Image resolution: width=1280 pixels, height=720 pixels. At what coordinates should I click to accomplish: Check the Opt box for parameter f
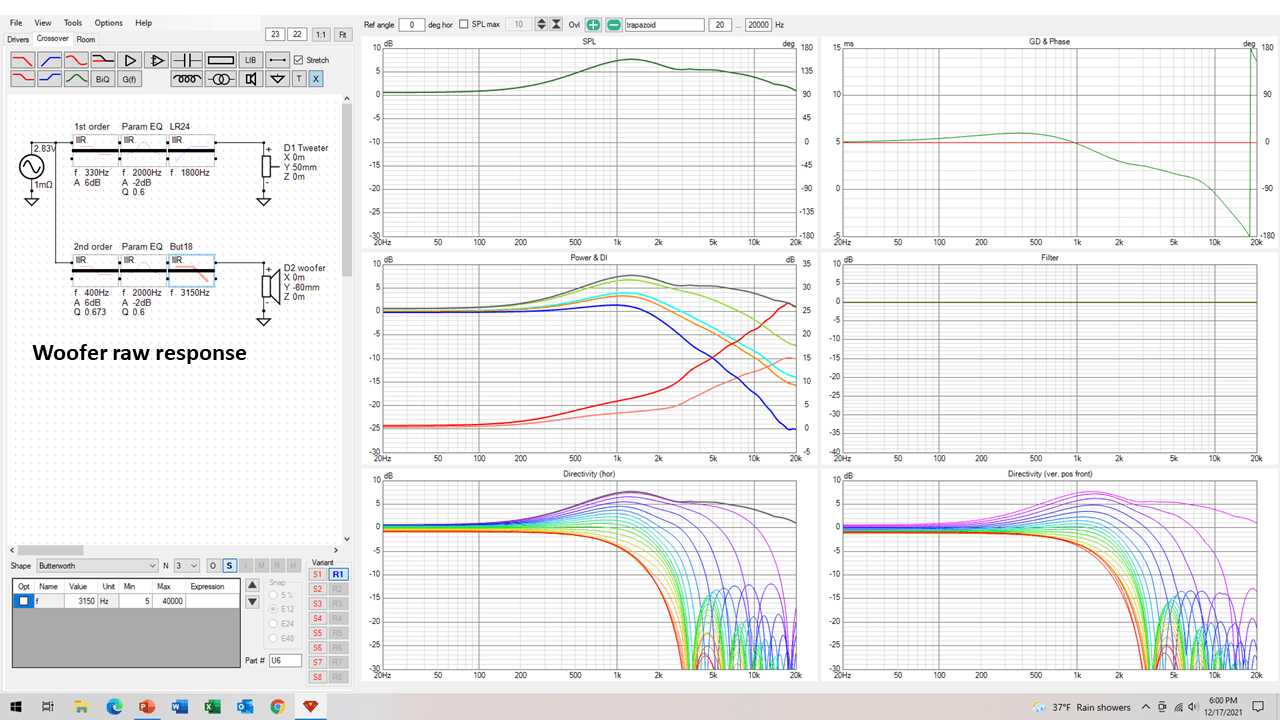click(24, 601)
